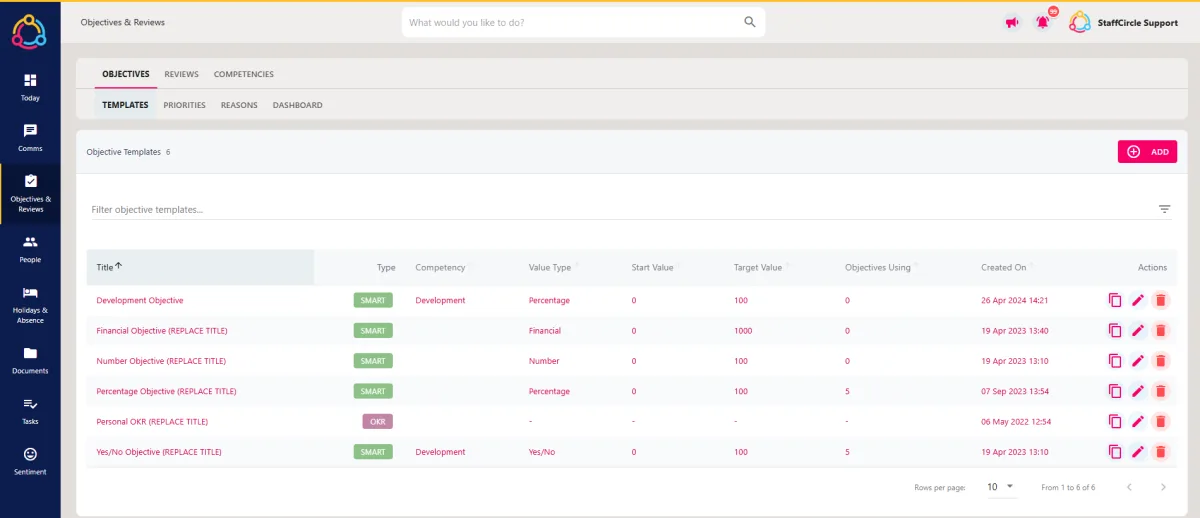Delete the Development Objective template
The height and width of the screenshot is (518, 1200).
click(x=1160, y=300)
